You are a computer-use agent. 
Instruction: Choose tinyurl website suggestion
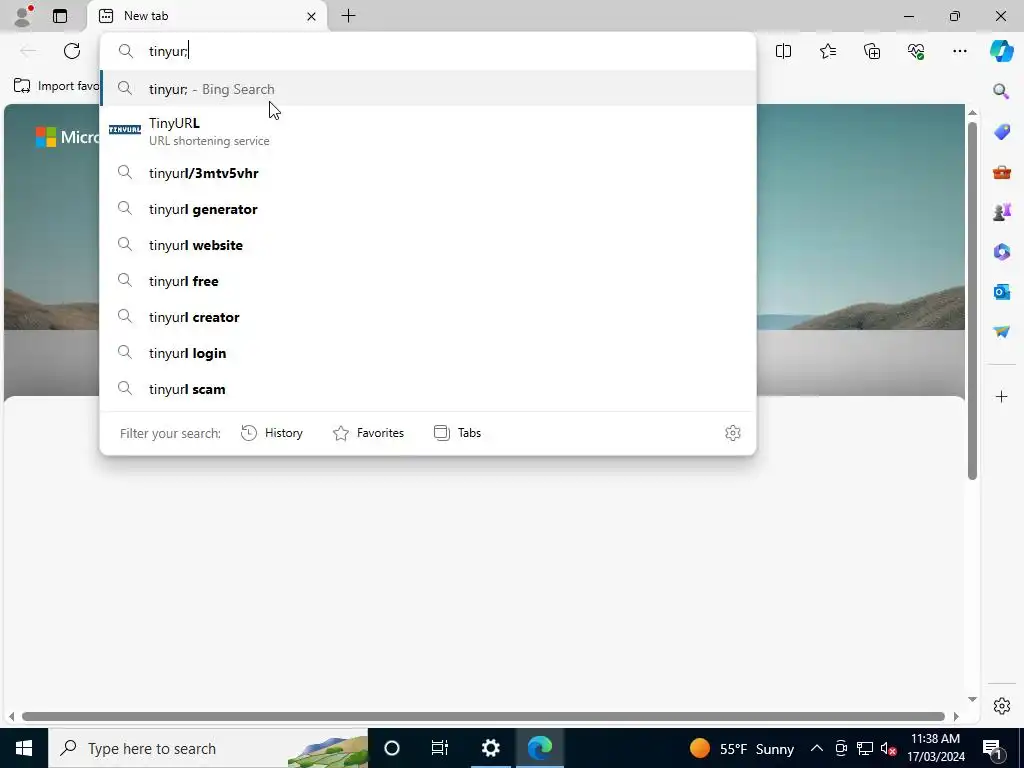(x=428, y=245)
